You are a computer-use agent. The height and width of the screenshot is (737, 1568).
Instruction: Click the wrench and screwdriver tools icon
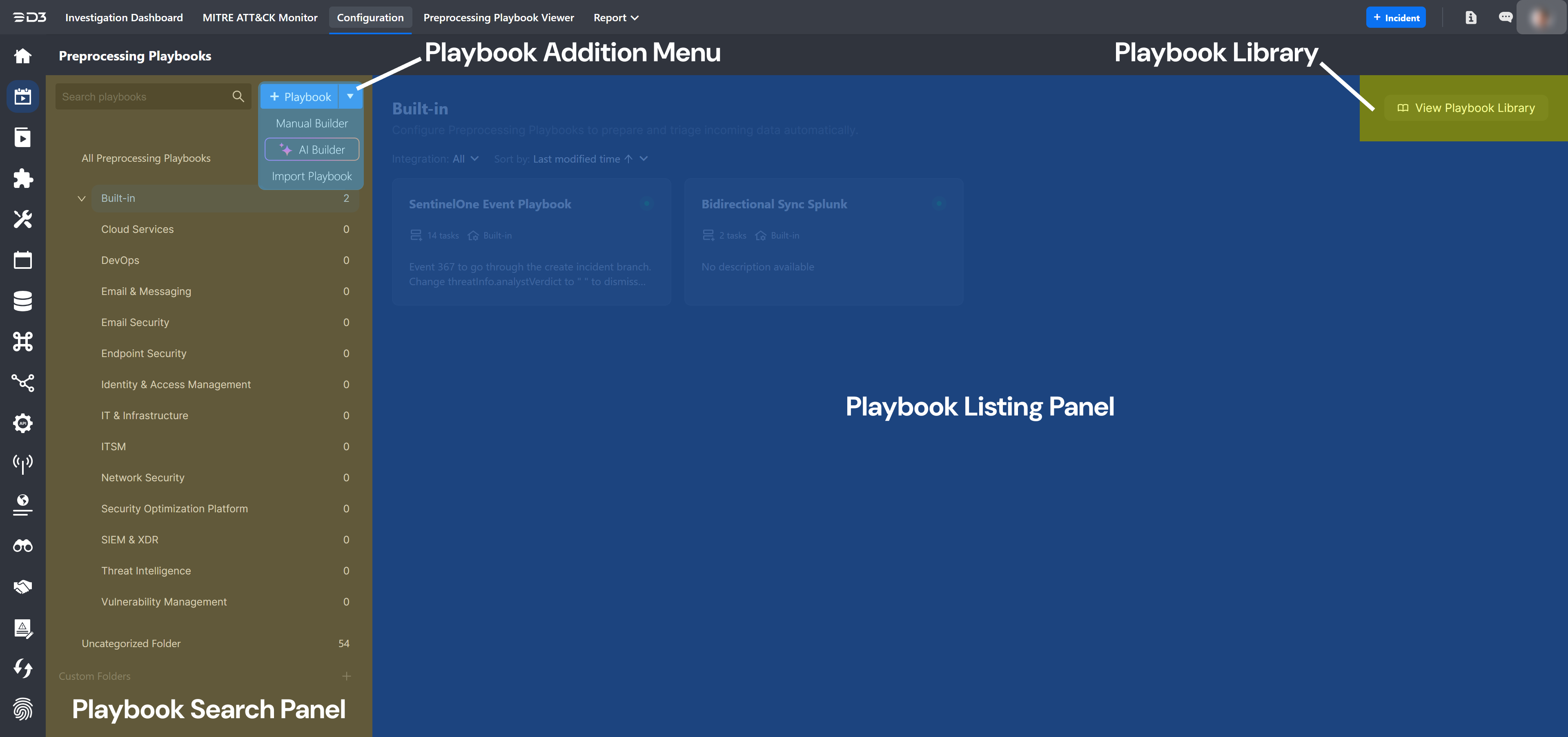22,219
